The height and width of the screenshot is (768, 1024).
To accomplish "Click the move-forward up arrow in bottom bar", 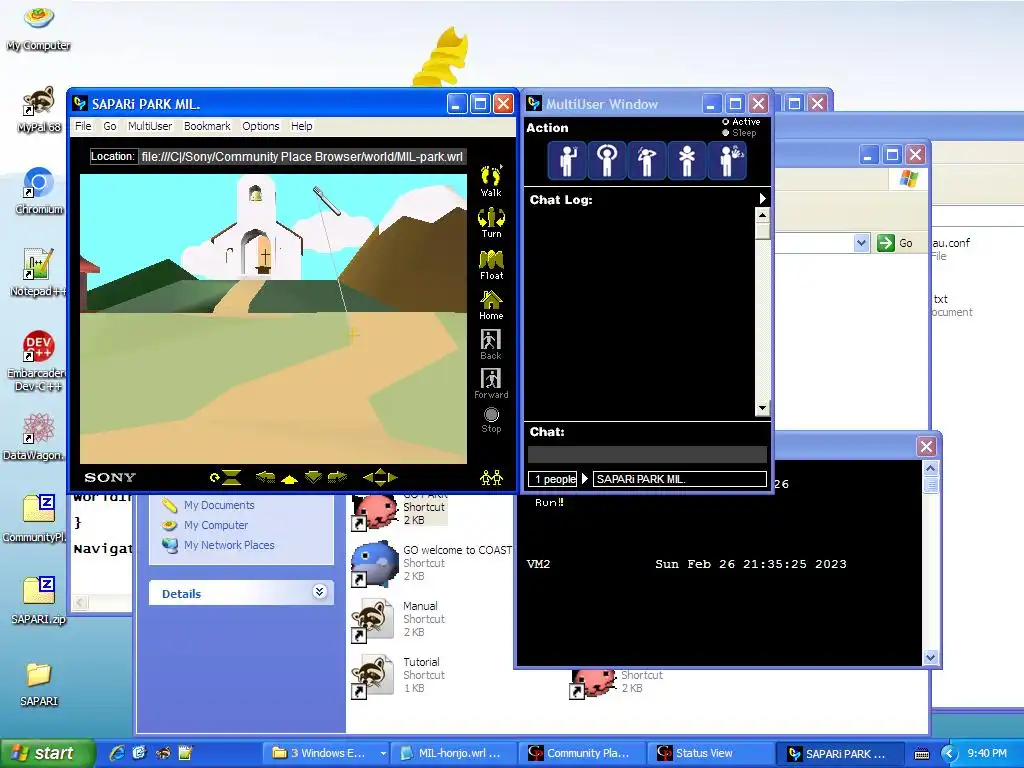I will (289, 479).
